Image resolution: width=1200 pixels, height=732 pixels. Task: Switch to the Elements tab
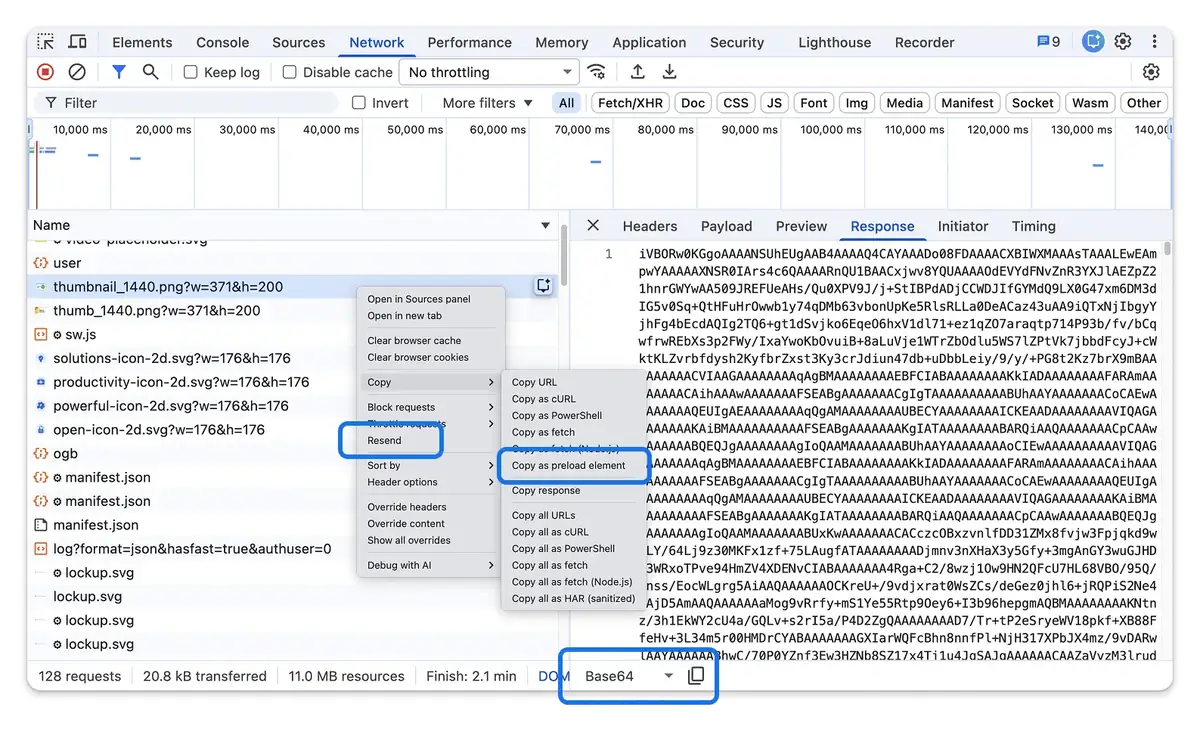tap(142, 42)
